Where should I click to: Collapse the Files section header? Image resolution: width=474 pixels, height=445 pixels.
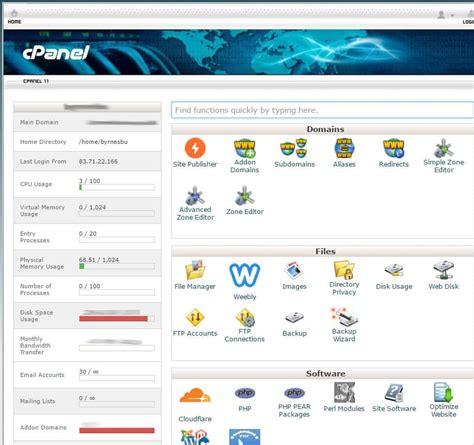point(323,251)
